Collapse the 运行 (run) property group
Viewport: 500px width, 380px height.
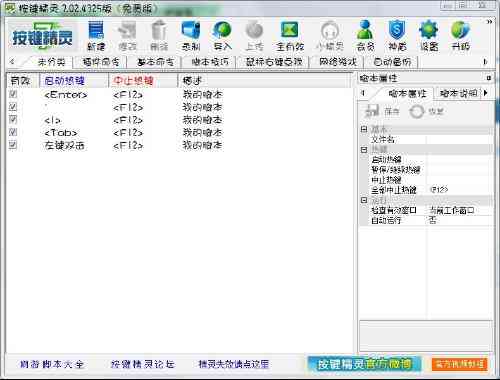pos(364,200)
